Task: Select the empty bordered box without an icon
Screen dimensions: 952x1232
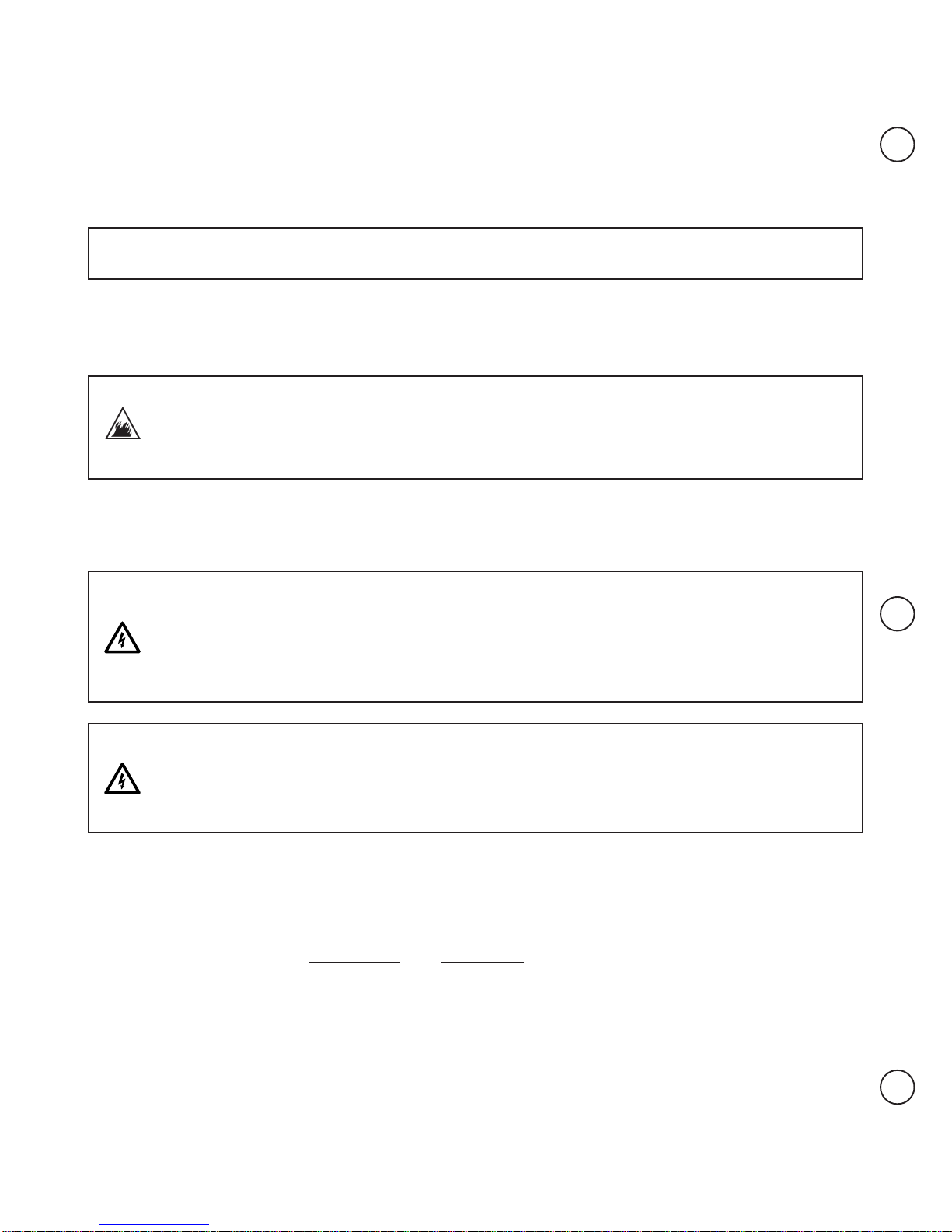Action: pyautogui.click(x=476, y=253)
